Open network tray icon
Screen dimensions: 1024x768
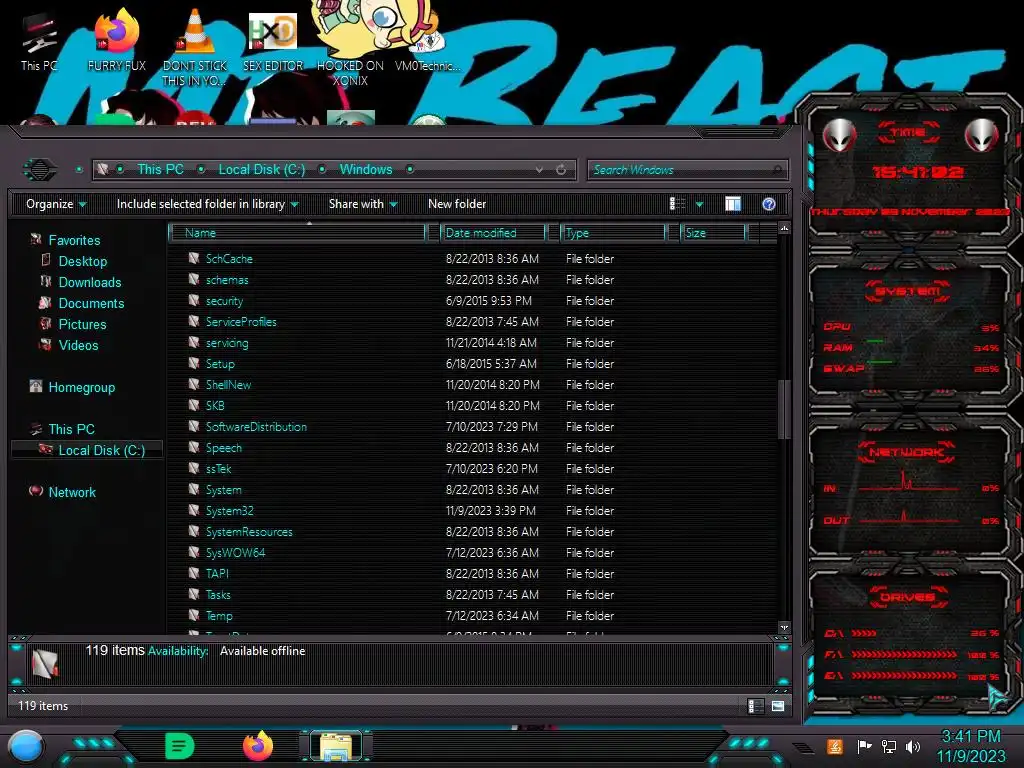click(x=889, y=746)
